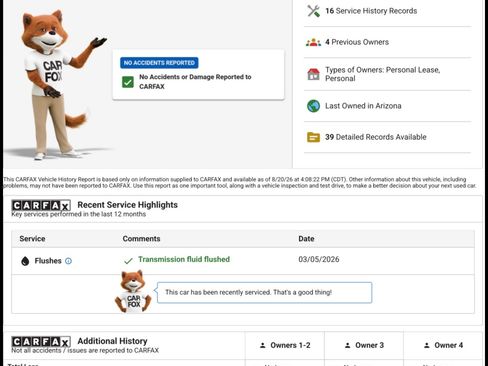Click the Date column header
The height and width of the screenshot is (366, 488).
point(306,239)
